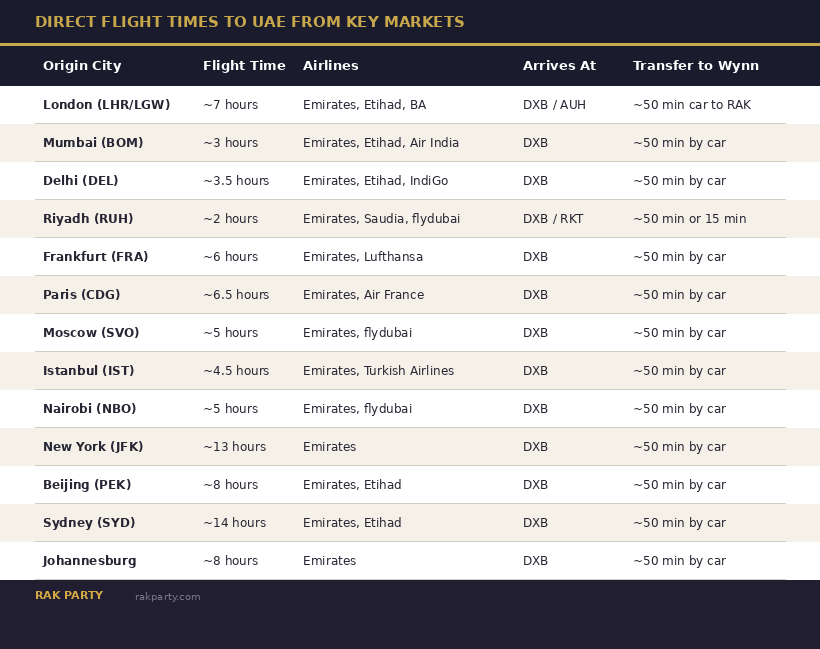Click the Riyadh arrival cell DXB / RKT
The image size is (820, 649).
pyautogui.click(x=552, y=219)
